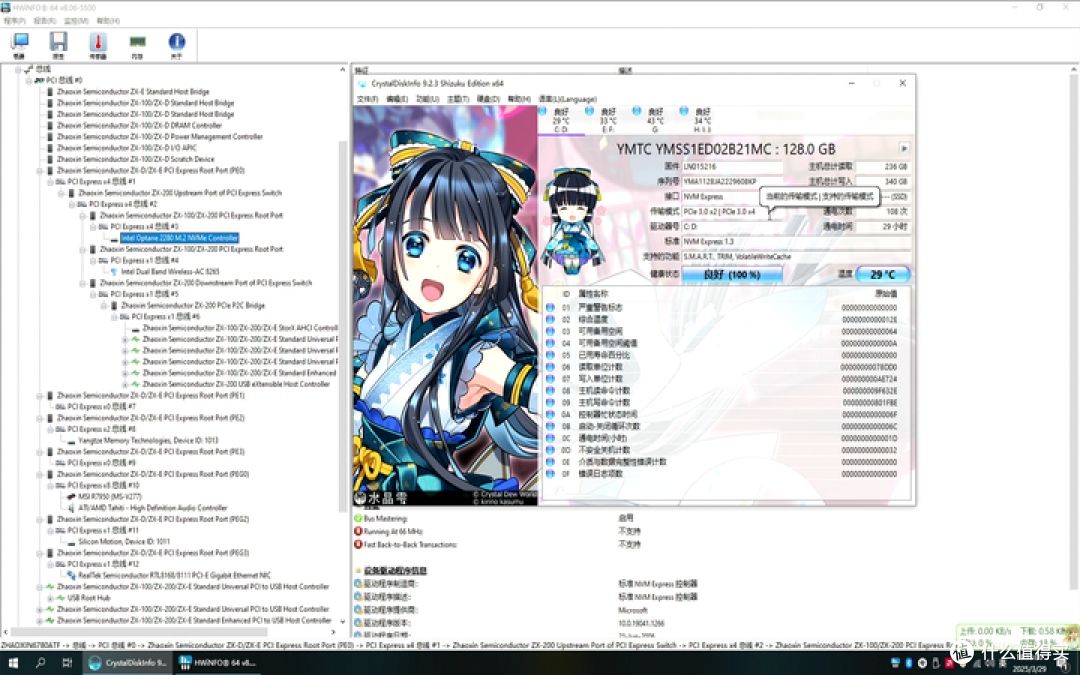Click the 内存 memory module toolbar icon
This screenshot has height=675, width=1080.
click(138, 43)
